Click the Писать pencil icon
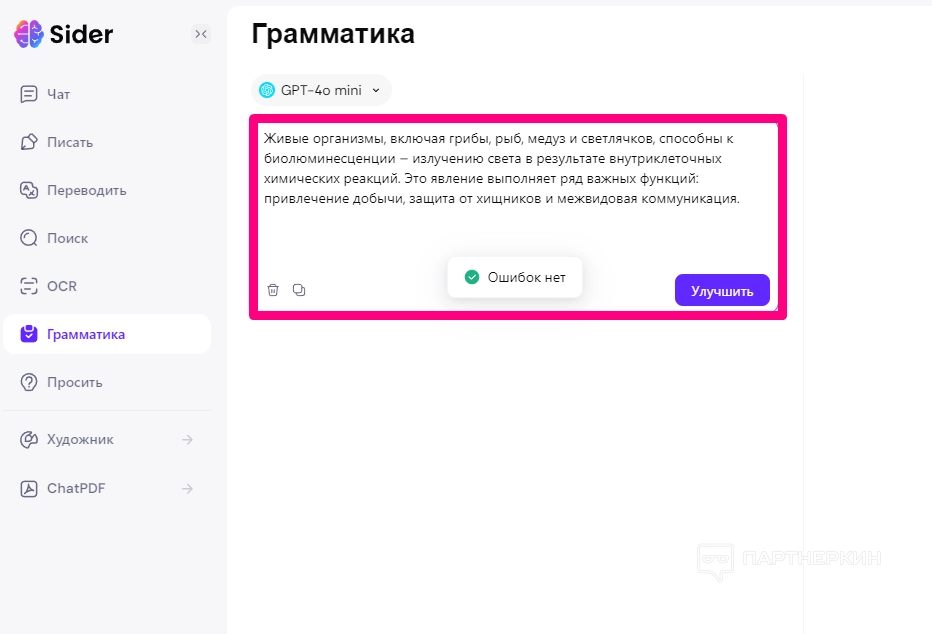Image resolution: width=932 pixels, height=634 pixels. (29, 142)
